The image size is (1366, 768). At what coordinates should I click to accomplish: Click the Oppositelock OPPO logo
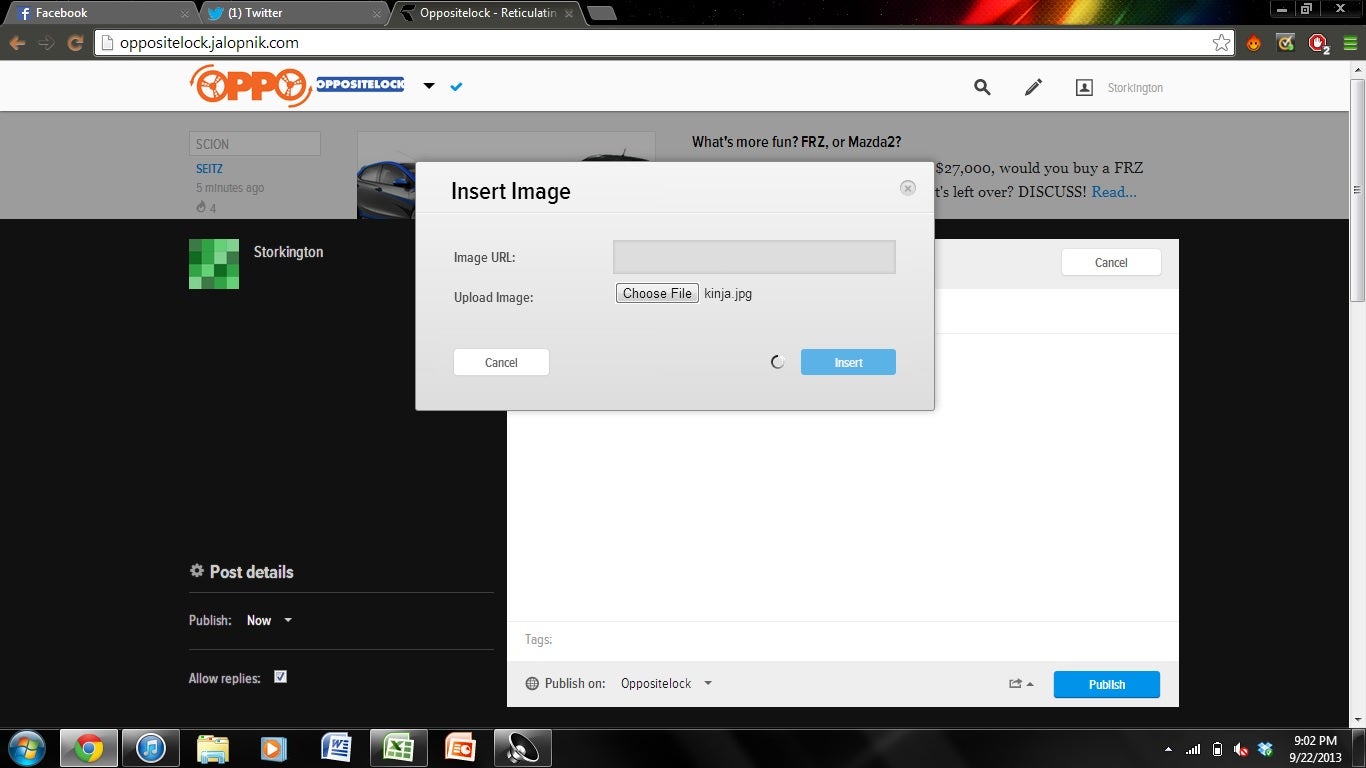(250, 86)
